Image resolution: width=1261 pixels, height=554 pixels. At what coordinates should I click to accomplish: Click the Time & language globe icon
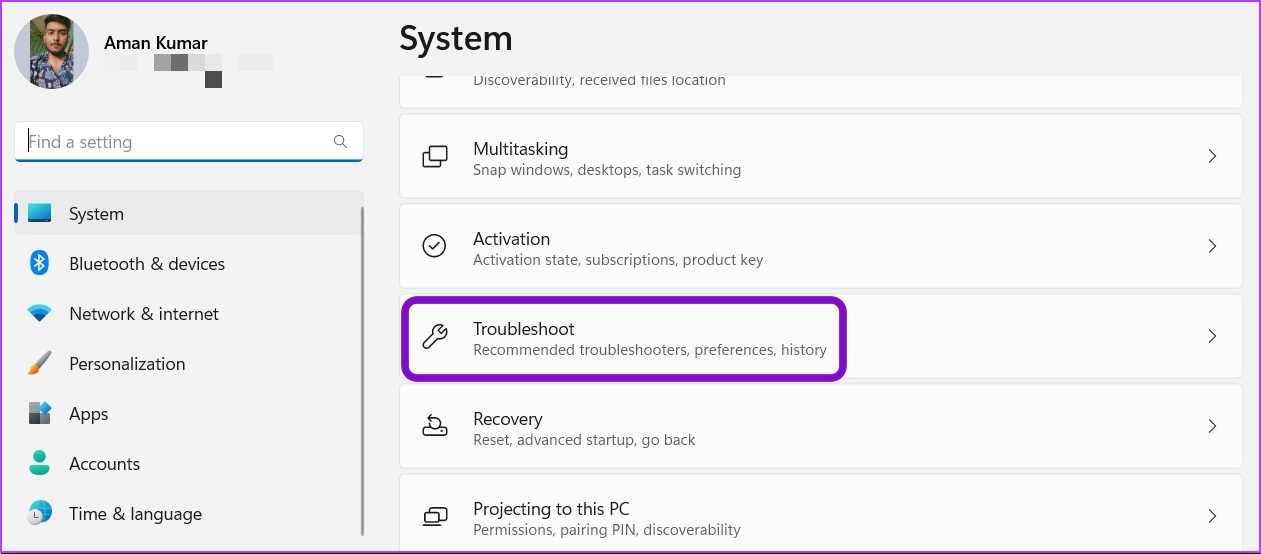tap(39, 513)
